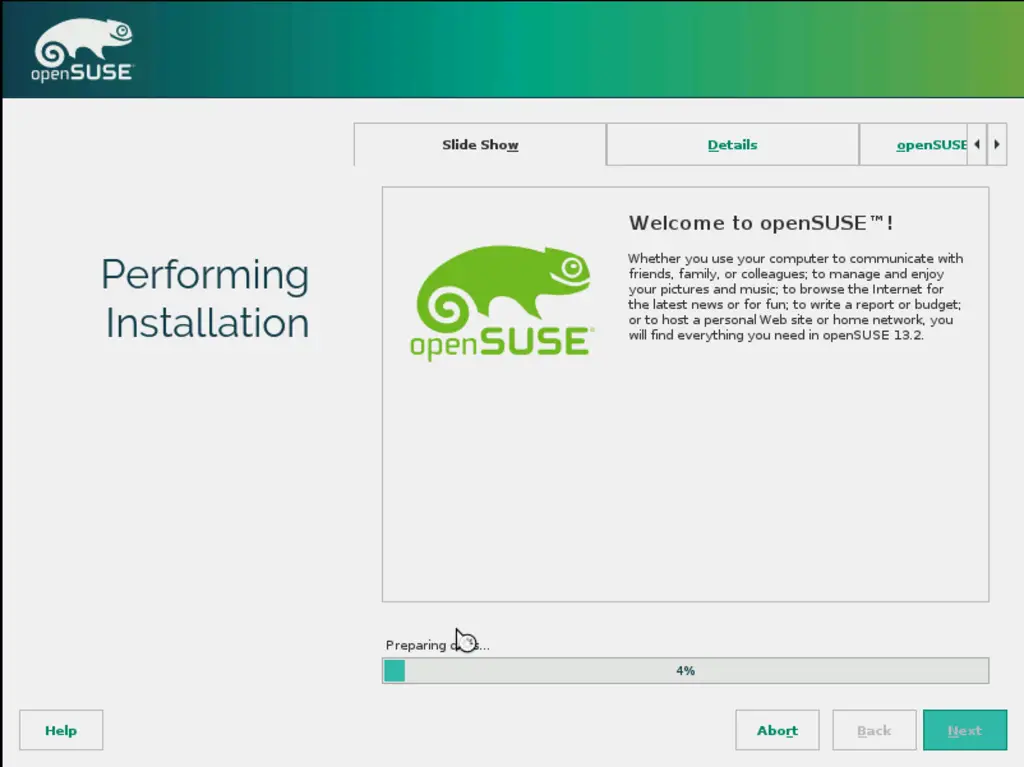Abort the installation
The width and height of the screenshot is (1024, 767).
[777, 730]
